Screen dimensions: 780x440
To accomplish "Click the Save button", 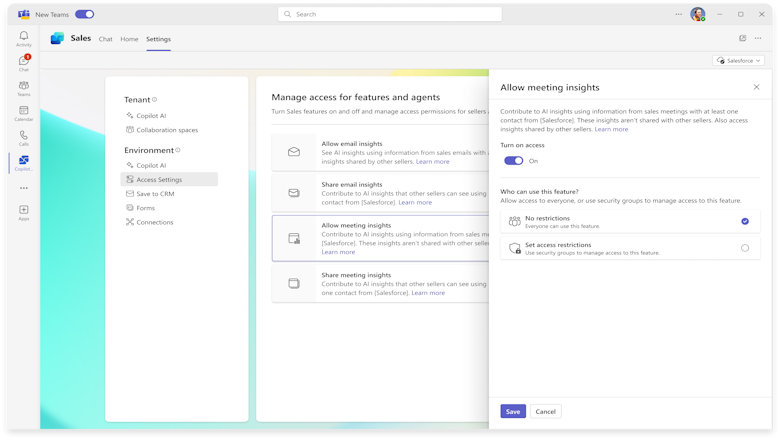I will [x=513, y=411].
